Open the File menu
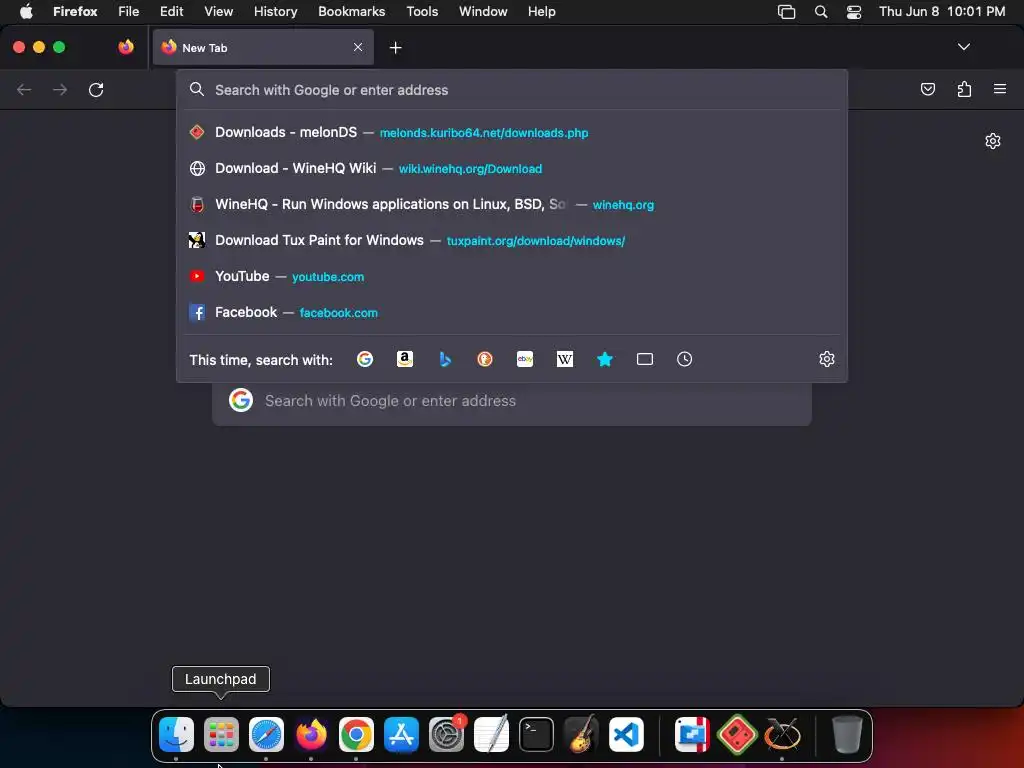The height and width of the screenshot is (768, 1024). click(129, 11)
